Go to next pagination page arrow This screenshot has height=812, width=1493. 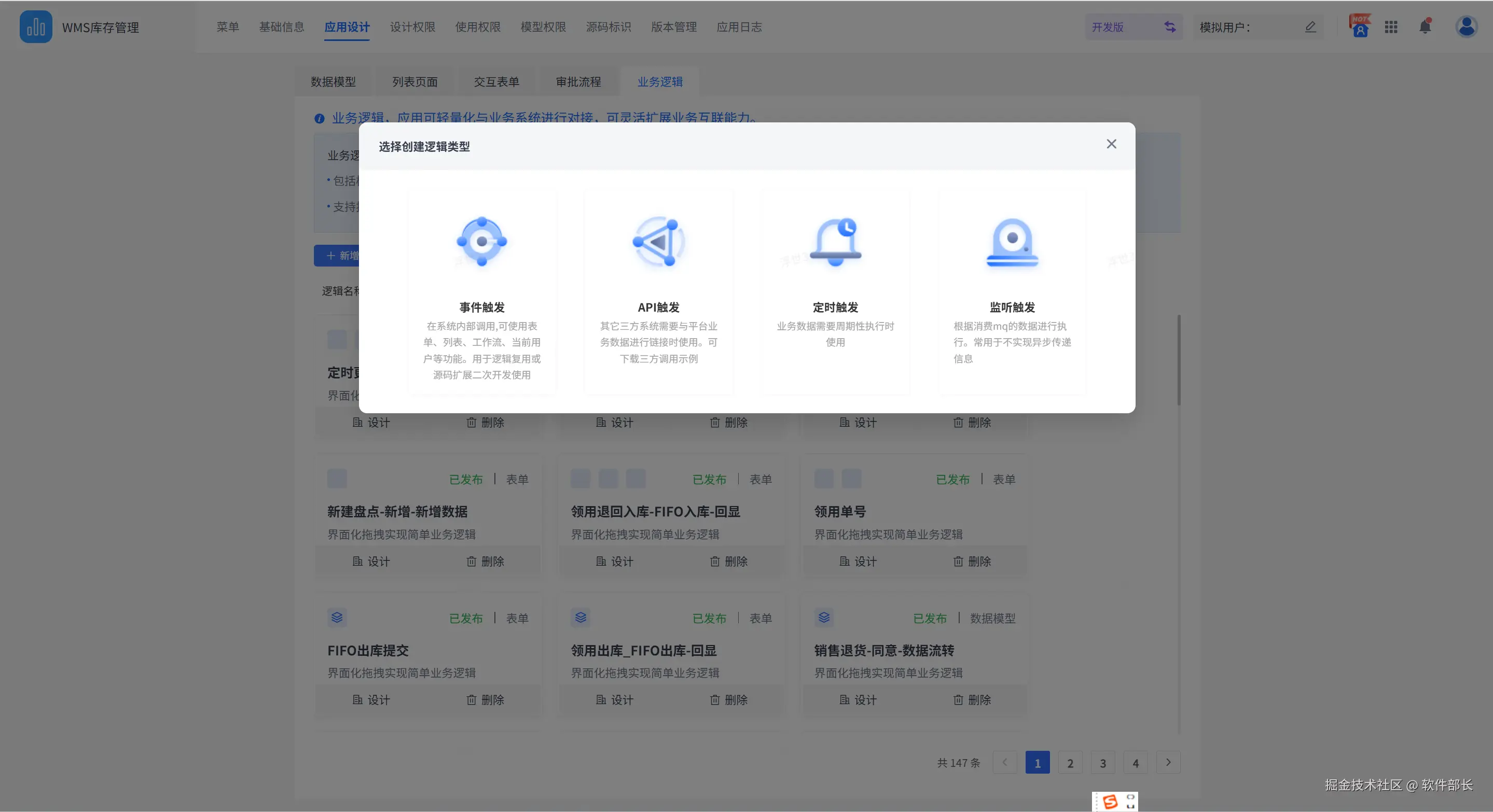tap(1168, 762)
